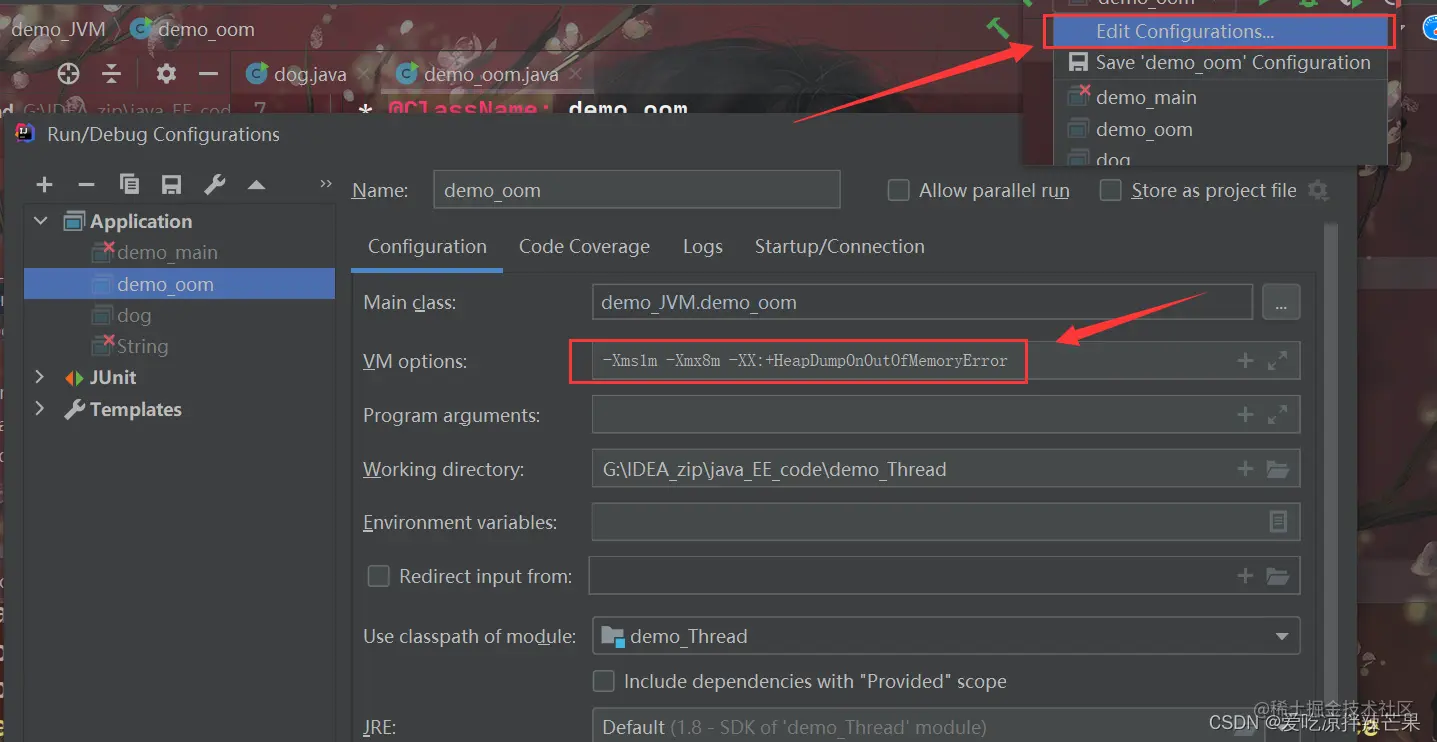Browse folder icon for Redirect input file

[x=1277, y=575]
